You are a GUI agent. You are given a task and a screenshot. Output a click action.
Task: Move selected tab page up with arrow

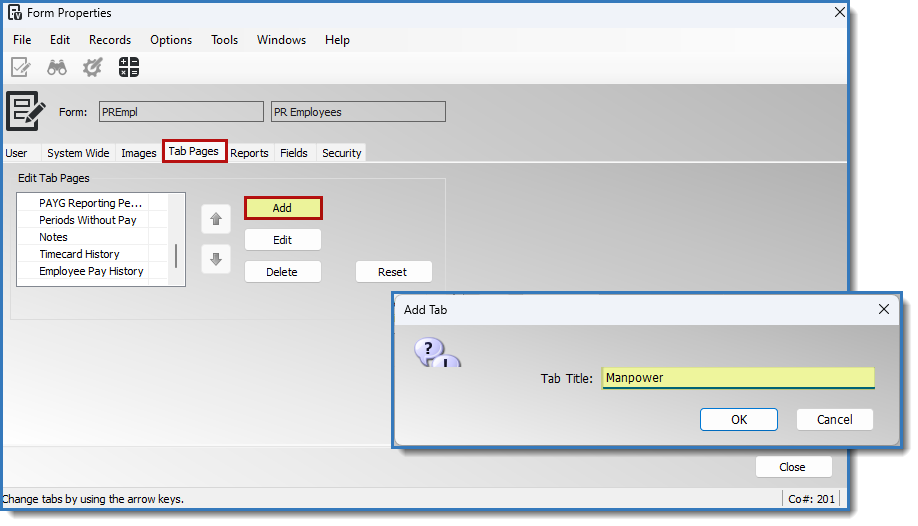point(216,219)
